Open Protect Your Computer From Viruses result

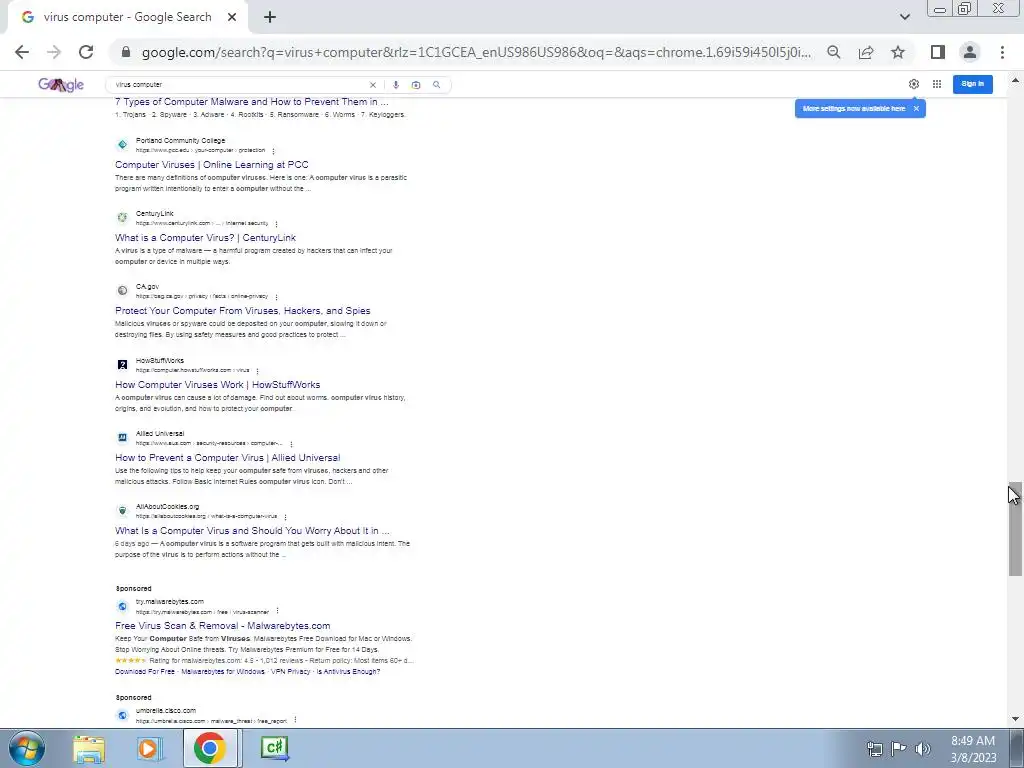[x=242, y=311]
